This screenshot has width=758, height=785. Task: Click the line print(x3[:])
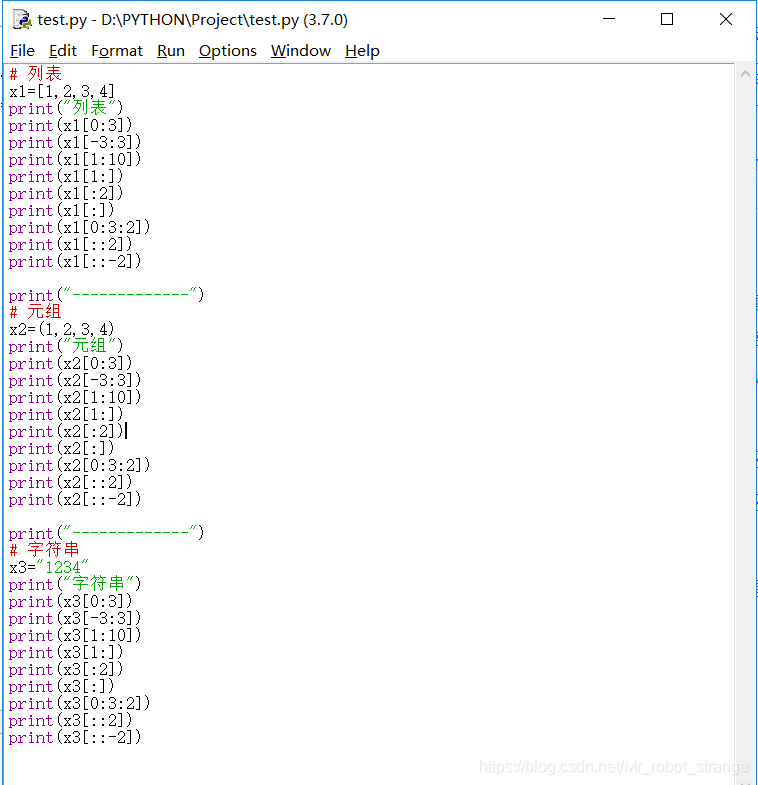tap(61, 686)
